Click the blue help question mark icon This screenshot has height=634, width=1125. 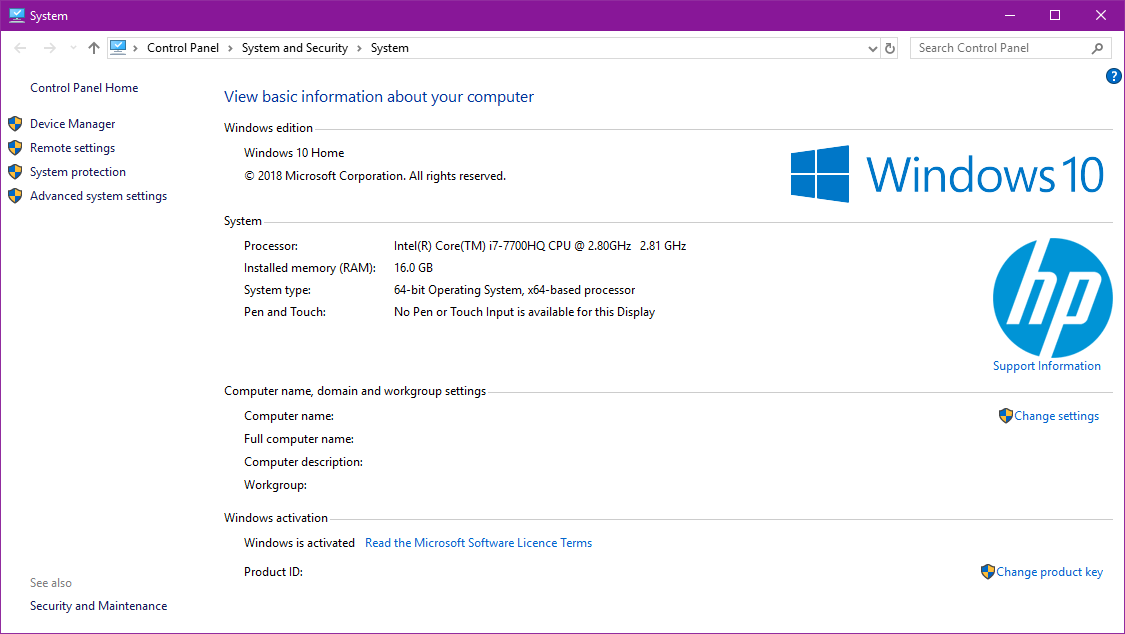[x=1113, y=76]
